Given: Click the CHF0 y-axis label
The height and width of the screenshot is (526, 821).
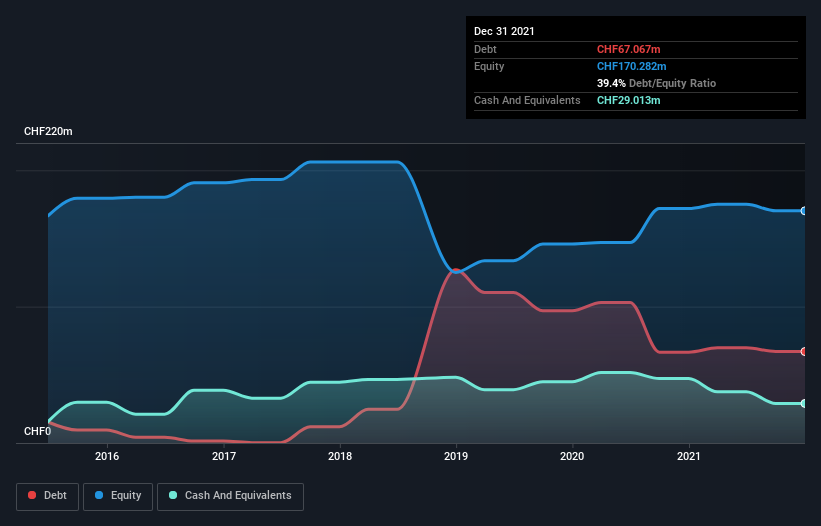Looking at the screenshot, I should tap(38, 431).
